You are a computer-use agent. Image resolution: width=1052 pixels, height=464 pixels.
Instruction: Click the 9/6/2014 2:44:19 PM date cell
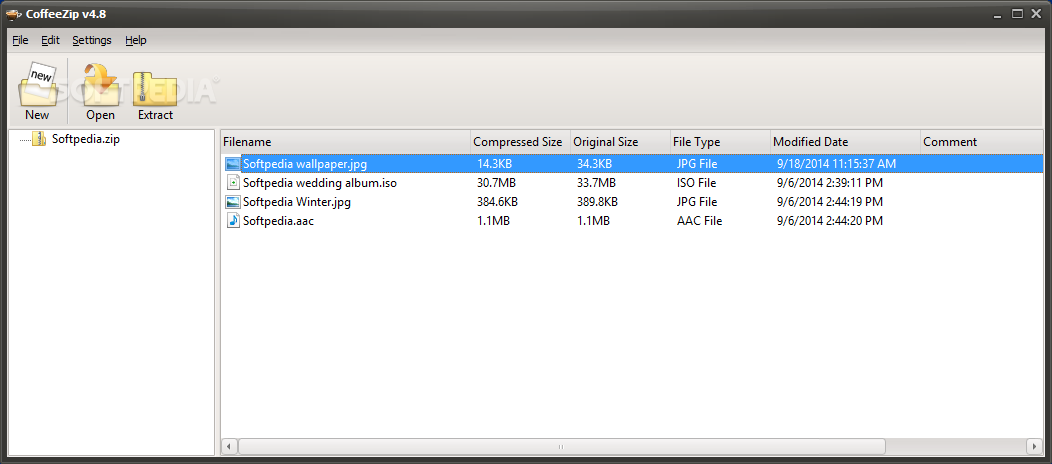(829, 202)
